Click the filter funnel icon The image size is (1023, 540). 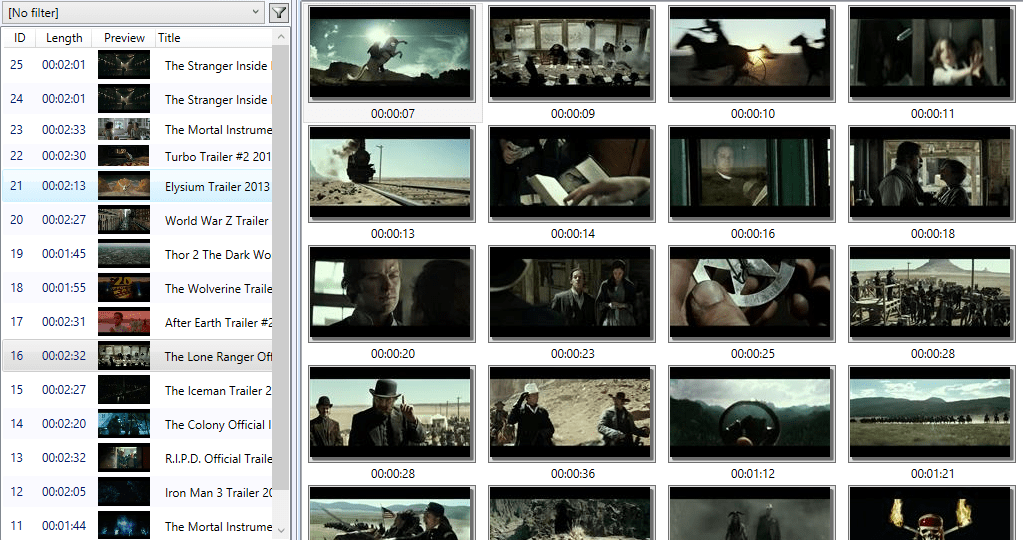click(x=279, y=12)
